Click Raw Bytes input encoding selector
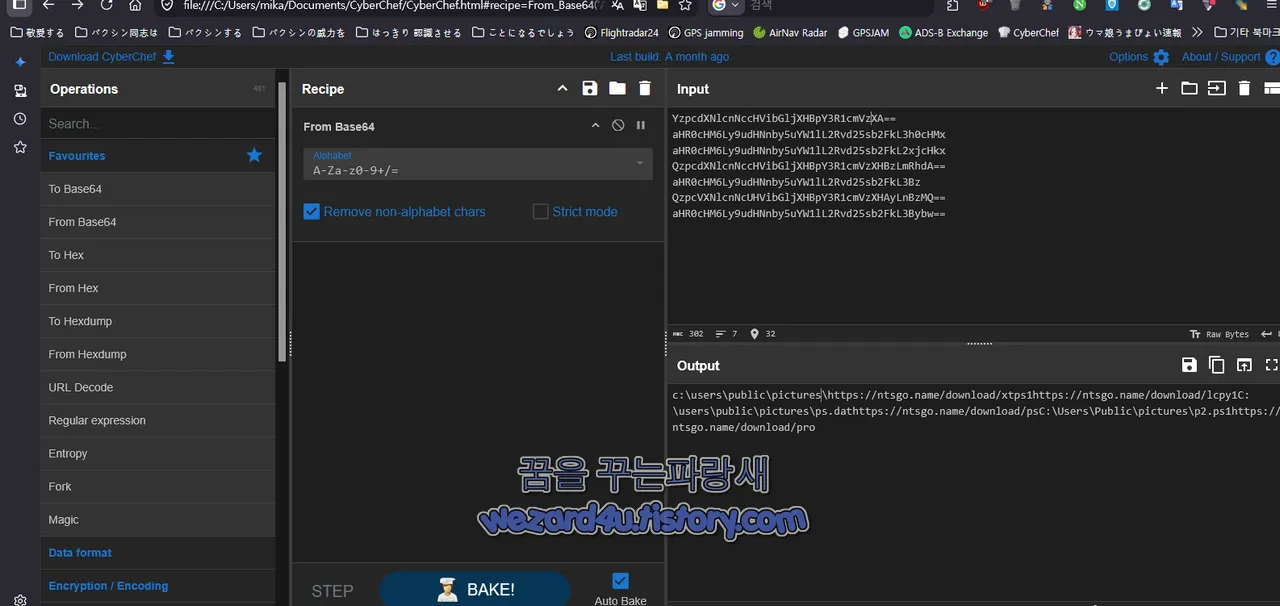Viewport: 1280px width, 606px height. (x=1219, y=334)
